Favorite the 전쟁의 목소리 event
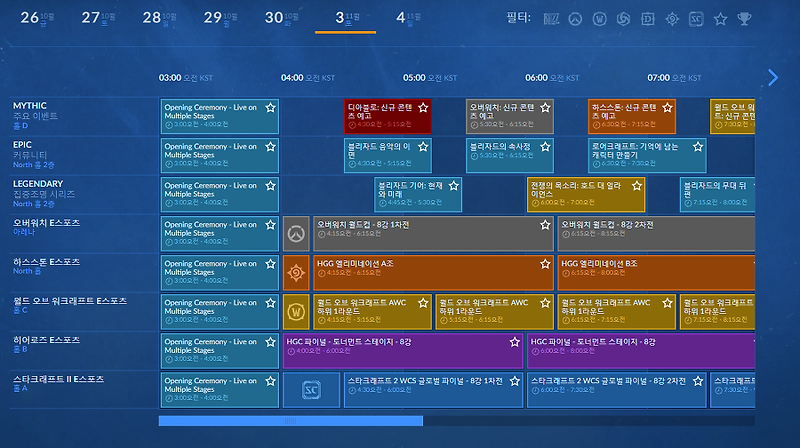Screen dimensions: 800x448 point(637,186)
